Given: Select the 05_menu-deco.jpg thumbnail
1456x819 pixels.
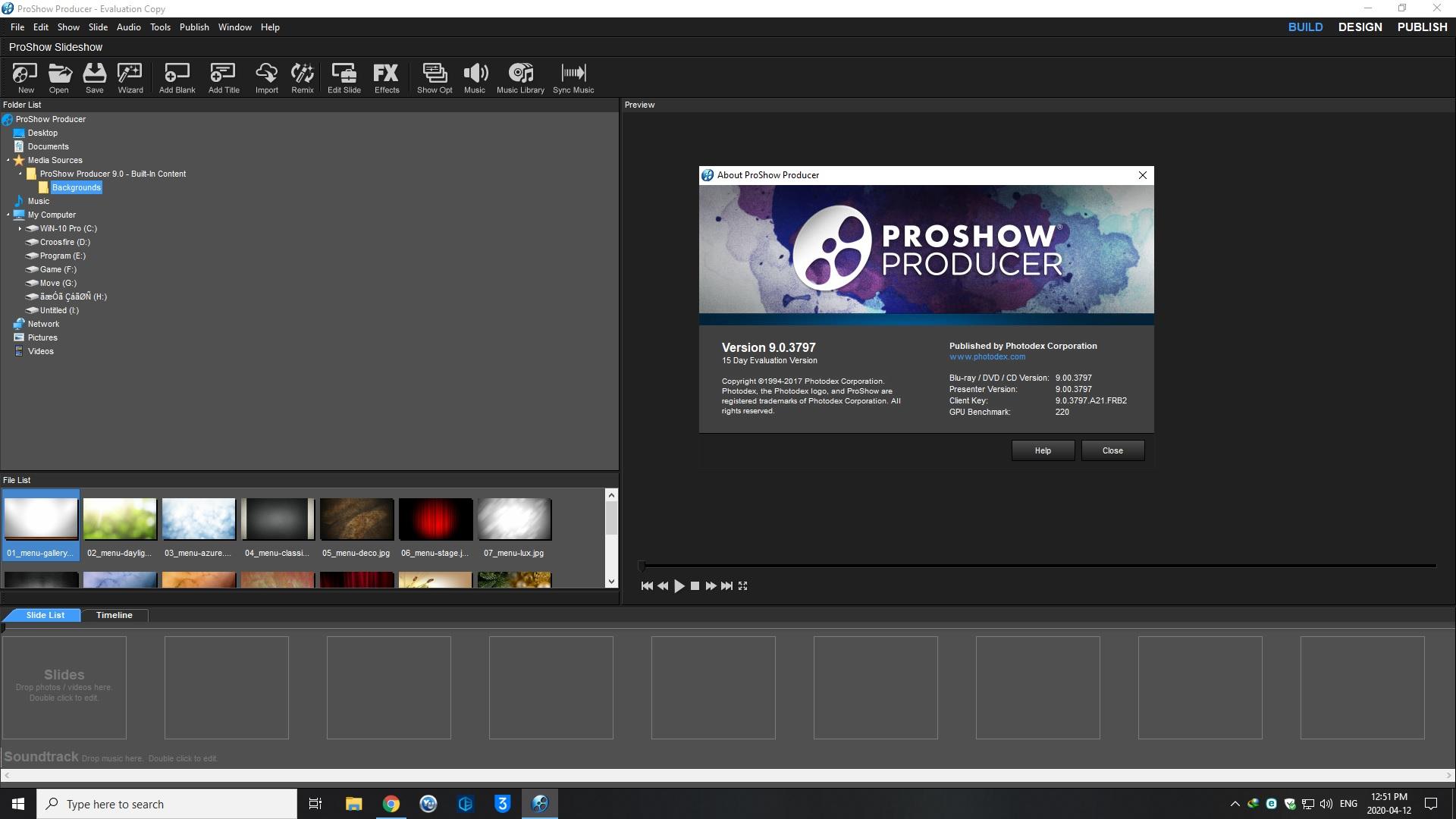Looking at the screenshot, I should click(x=356, y=519).
